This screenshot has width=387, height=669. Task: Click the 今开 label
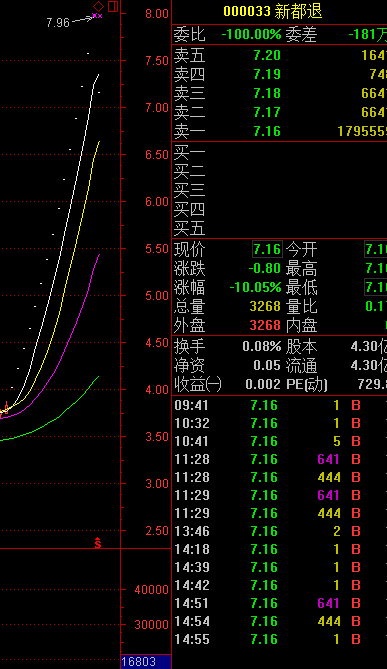point(301,249)
